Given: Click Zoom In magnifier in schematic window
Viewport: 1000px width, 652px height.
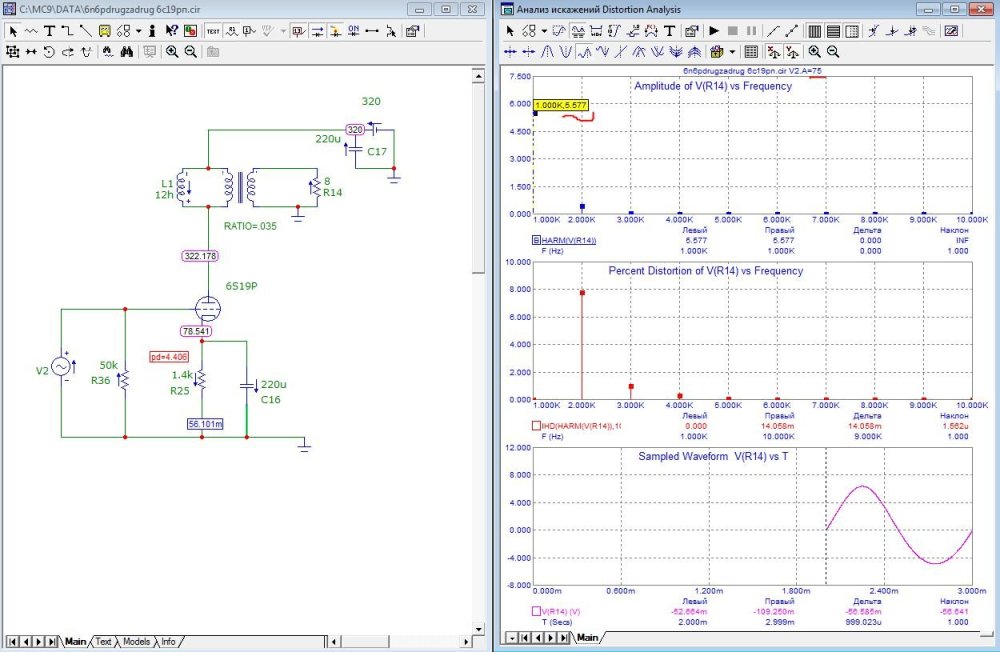Looking at the screenshot, I should [x=172, y=51].
